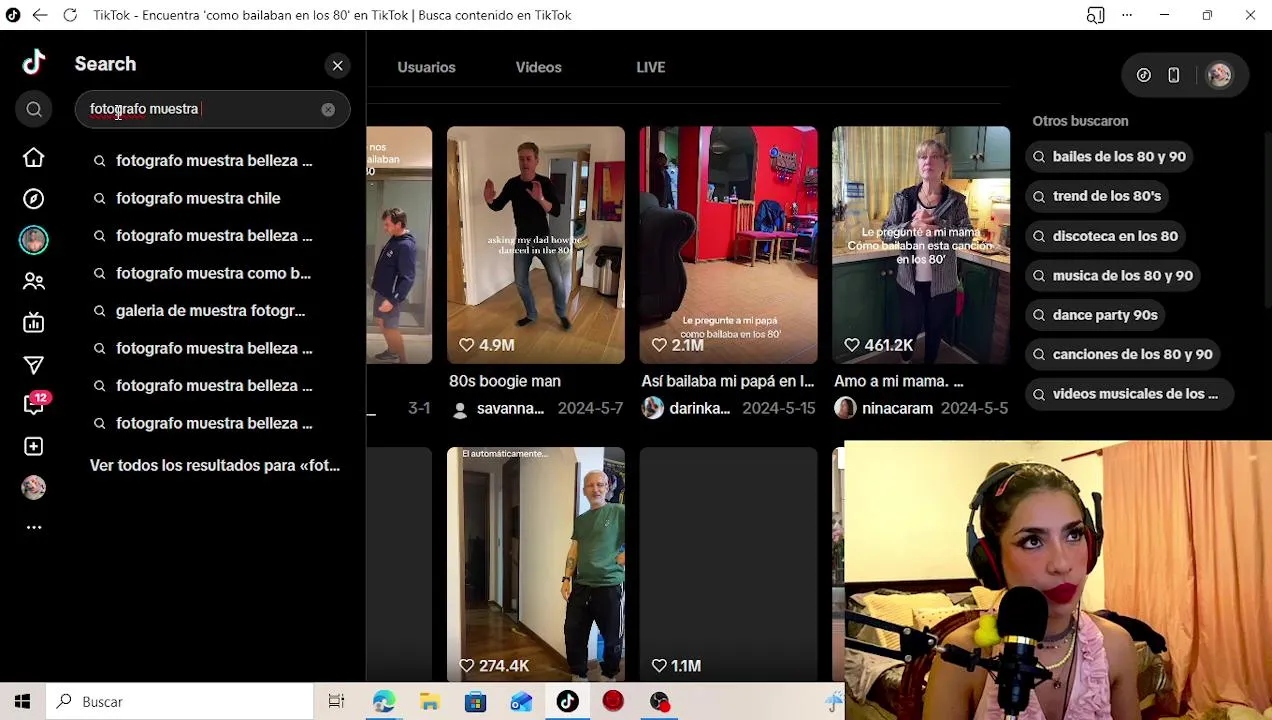Click the red round app taskbar icon
This screenshot has height=720, width=1272.
(614, 702)
